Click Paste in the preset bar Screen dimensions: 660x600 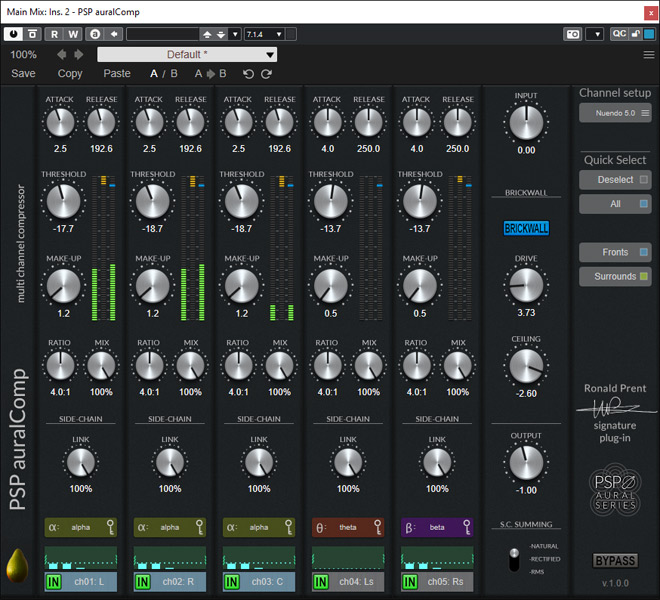(x=117, y=74)
